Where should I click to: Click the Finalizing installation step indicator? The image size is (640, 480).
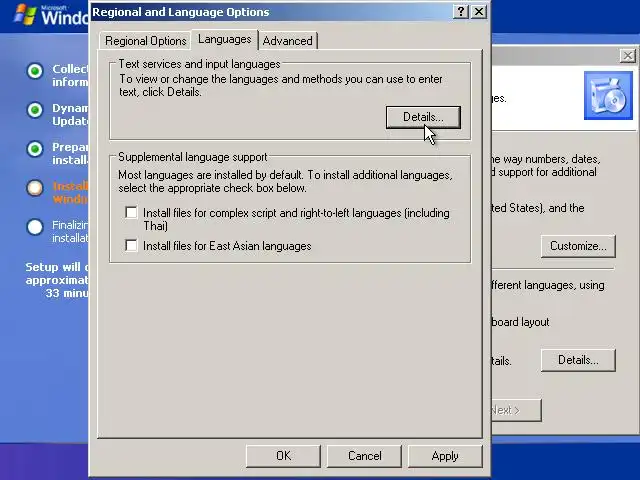(35, 227)
